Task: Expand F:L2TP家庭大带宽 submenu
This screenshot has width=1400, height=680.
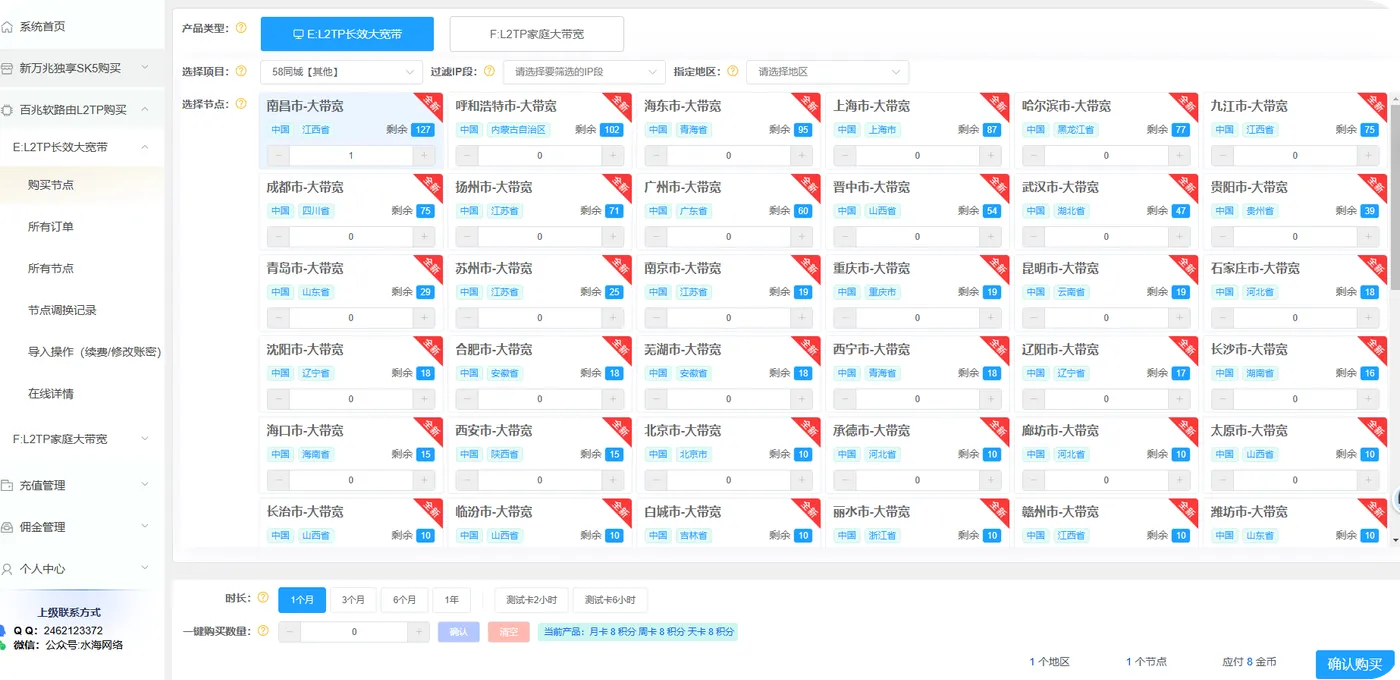Action: 145,439
